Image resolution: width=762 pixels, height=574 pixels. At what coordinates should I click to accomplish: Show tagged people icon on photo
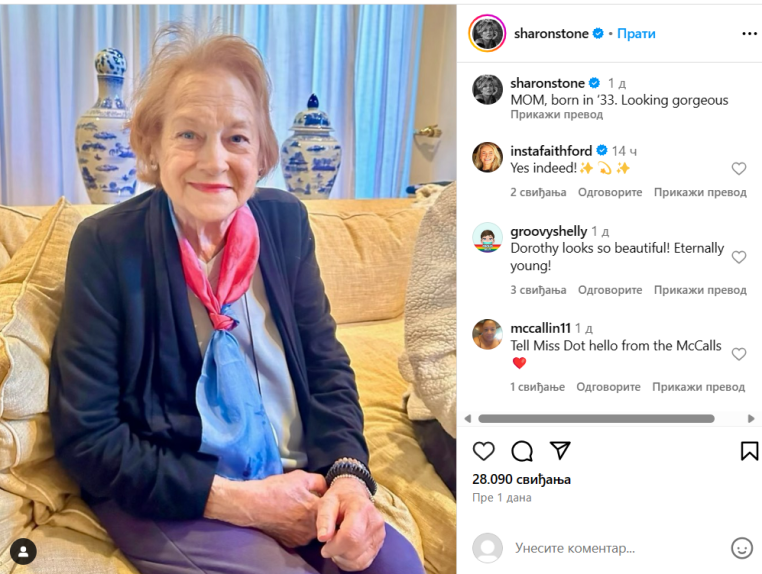coord(23,552)
